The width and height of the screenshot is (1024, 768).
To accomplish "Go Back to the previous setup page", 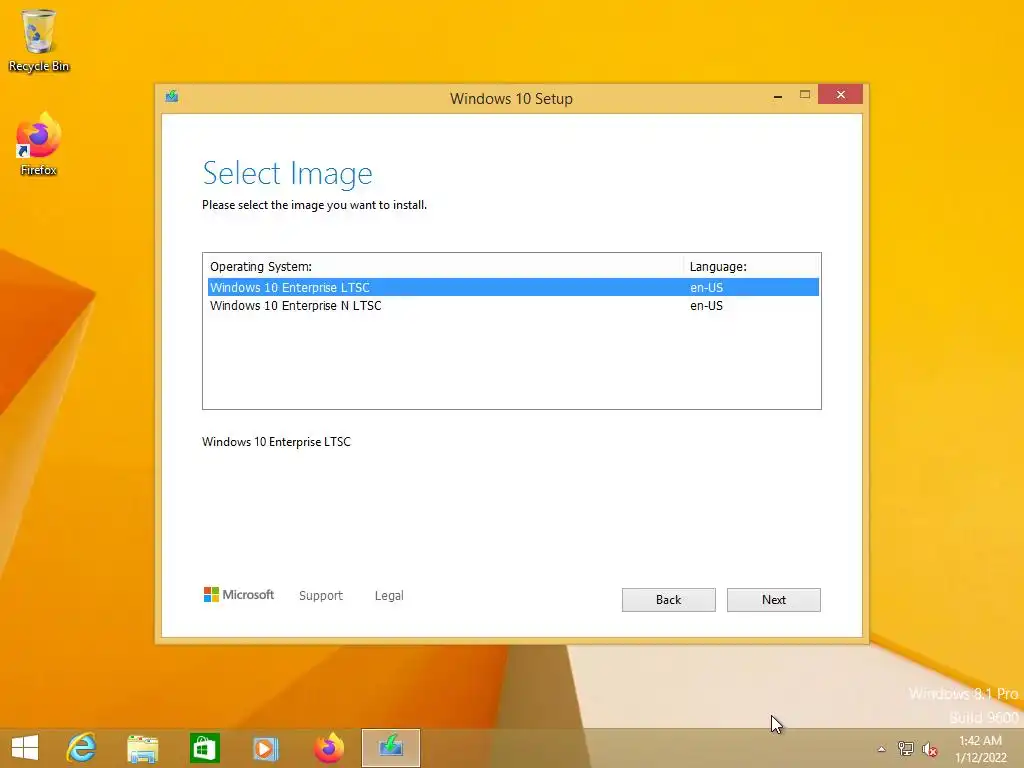I will tap(668, 600).
